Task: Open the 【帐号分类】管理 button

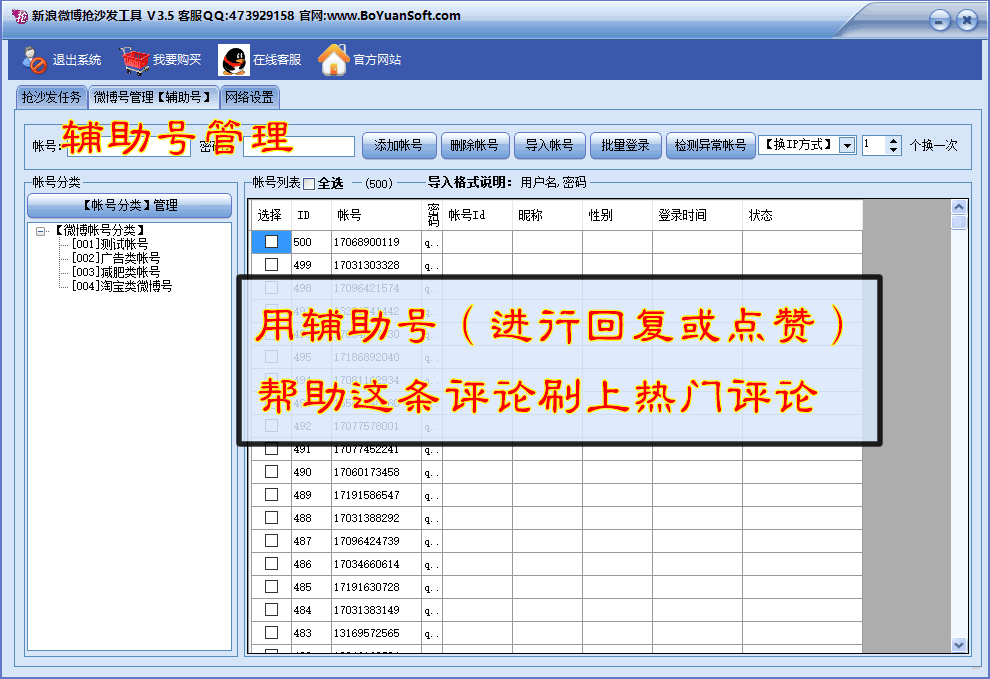Action: click(129, 205)
